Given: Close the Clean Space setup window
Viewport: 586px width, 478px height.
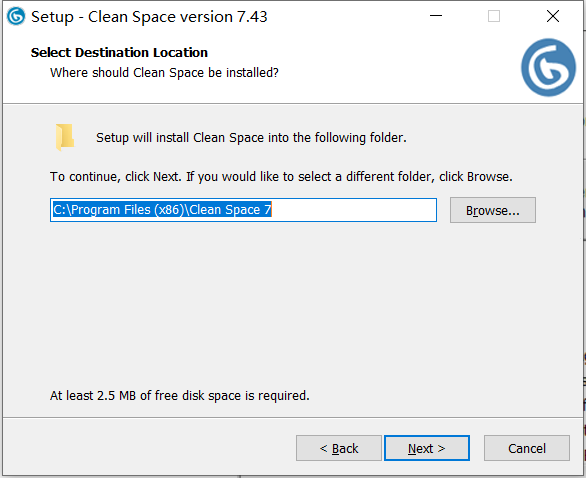Looking at the screenshot, I should [x=553, y=16].
